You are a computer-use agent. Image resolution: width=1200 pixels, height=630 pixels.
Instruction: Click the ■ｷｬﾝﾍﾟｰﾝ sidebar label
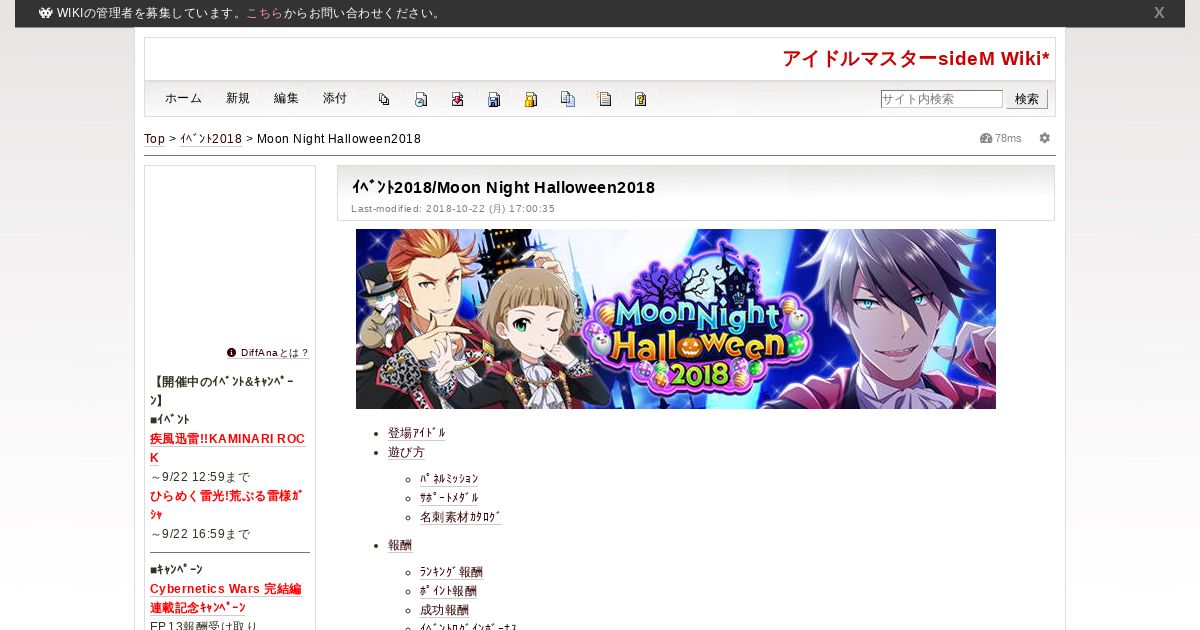(x=176, y=570)
